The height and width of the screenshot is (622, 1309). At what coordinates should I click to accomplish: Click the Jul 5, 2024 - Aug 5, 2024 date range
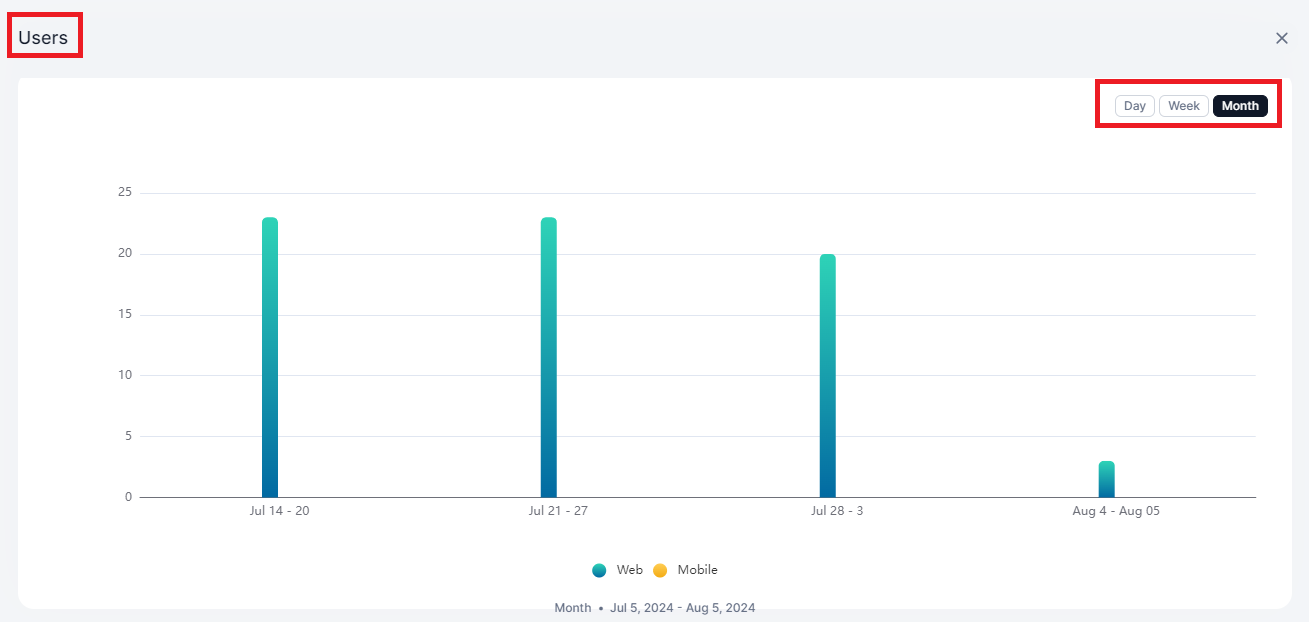coord(683,607)
